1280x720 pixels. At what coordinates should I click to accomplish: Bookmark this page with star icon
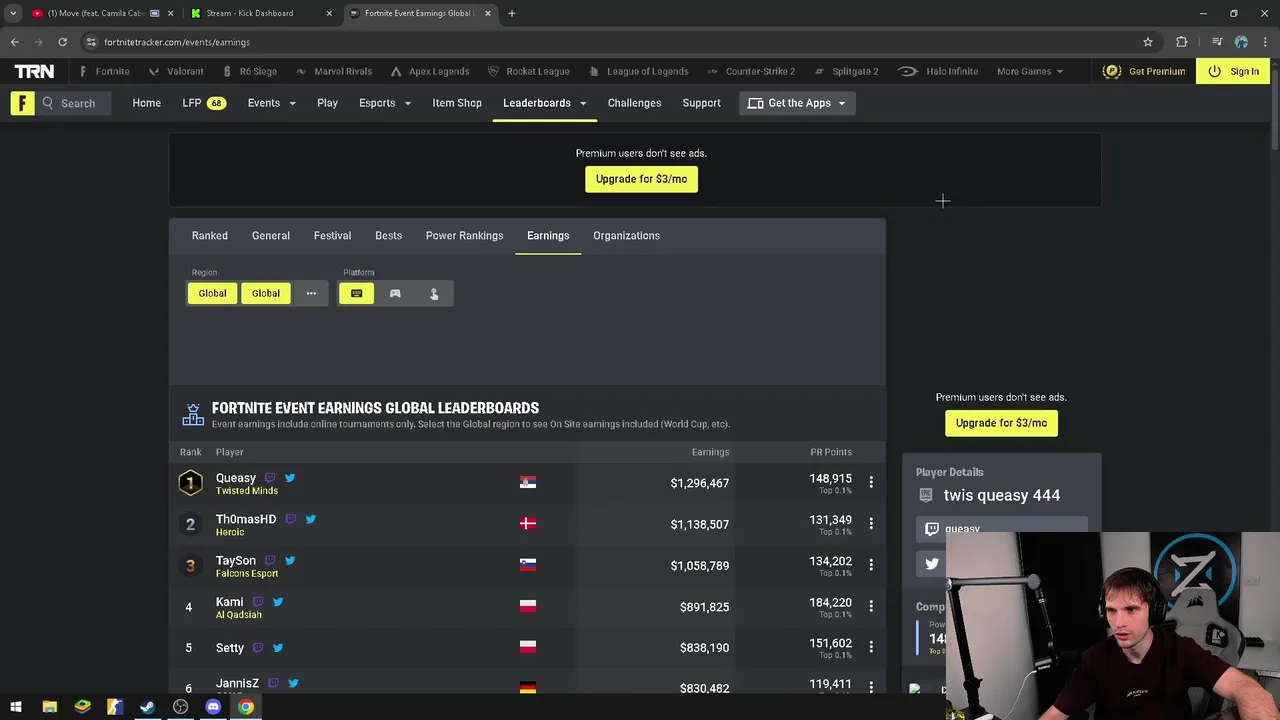pos(1148,42)
